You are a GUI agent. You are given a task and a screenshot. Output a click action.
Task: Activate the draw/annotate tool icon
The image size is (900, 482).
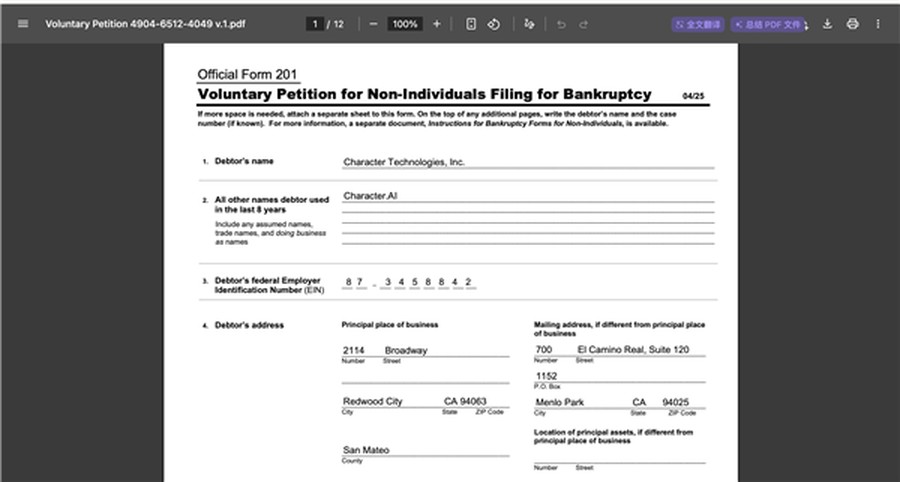point(529,24)
